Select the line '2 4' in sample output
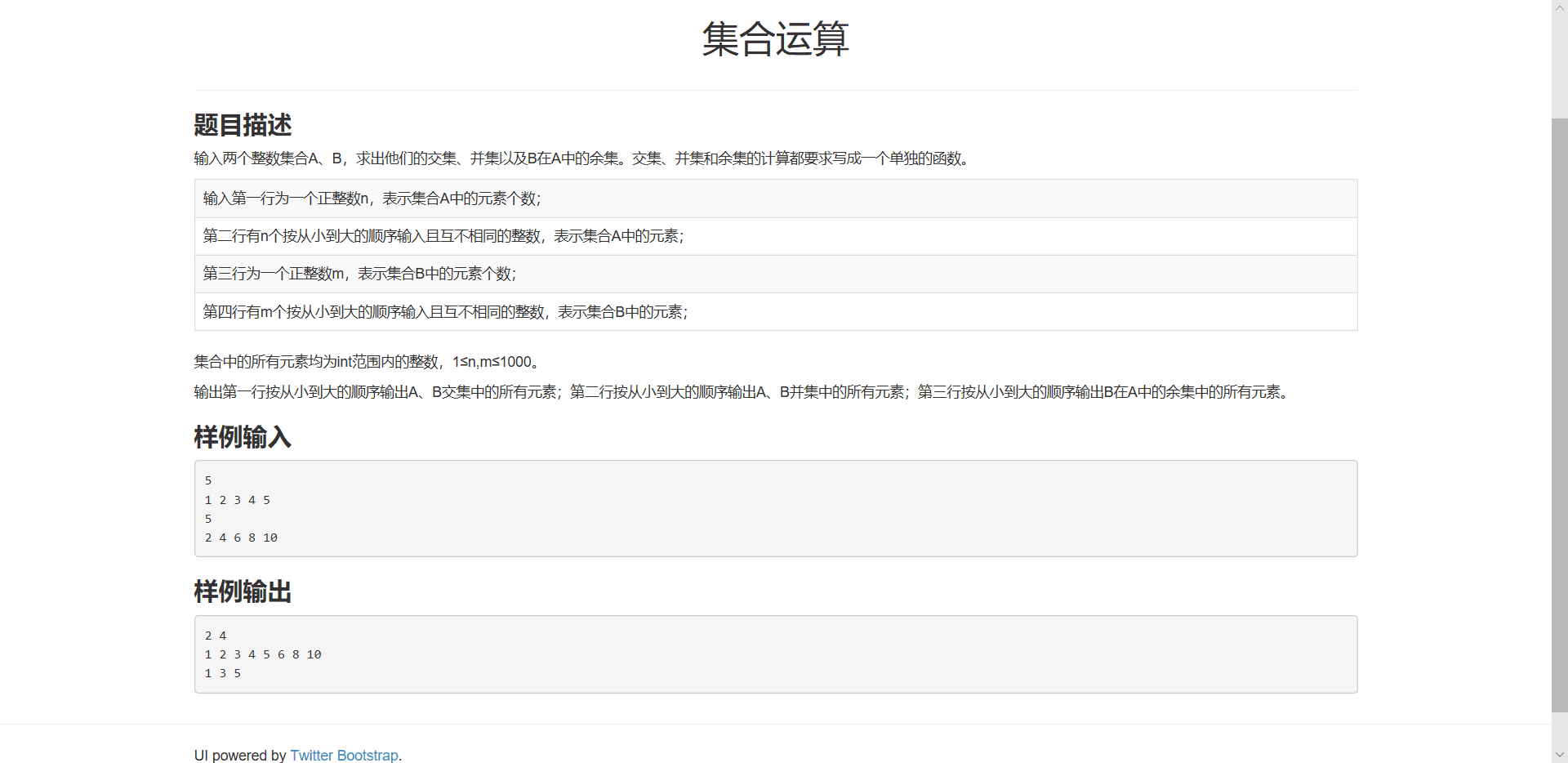The image size is (1568, 763). [x=216, y=635]
